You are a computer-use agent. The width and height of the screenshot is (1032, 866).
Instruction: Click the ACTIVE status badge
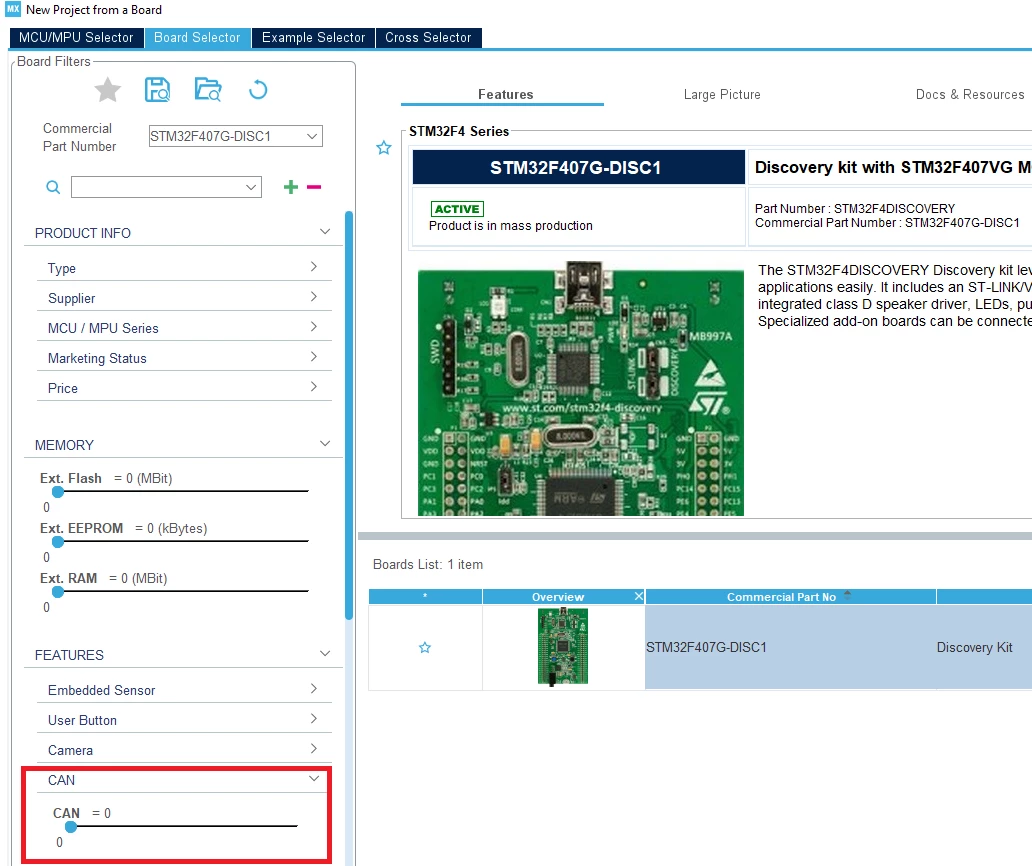pyautogui.click(x=457, y=209)
